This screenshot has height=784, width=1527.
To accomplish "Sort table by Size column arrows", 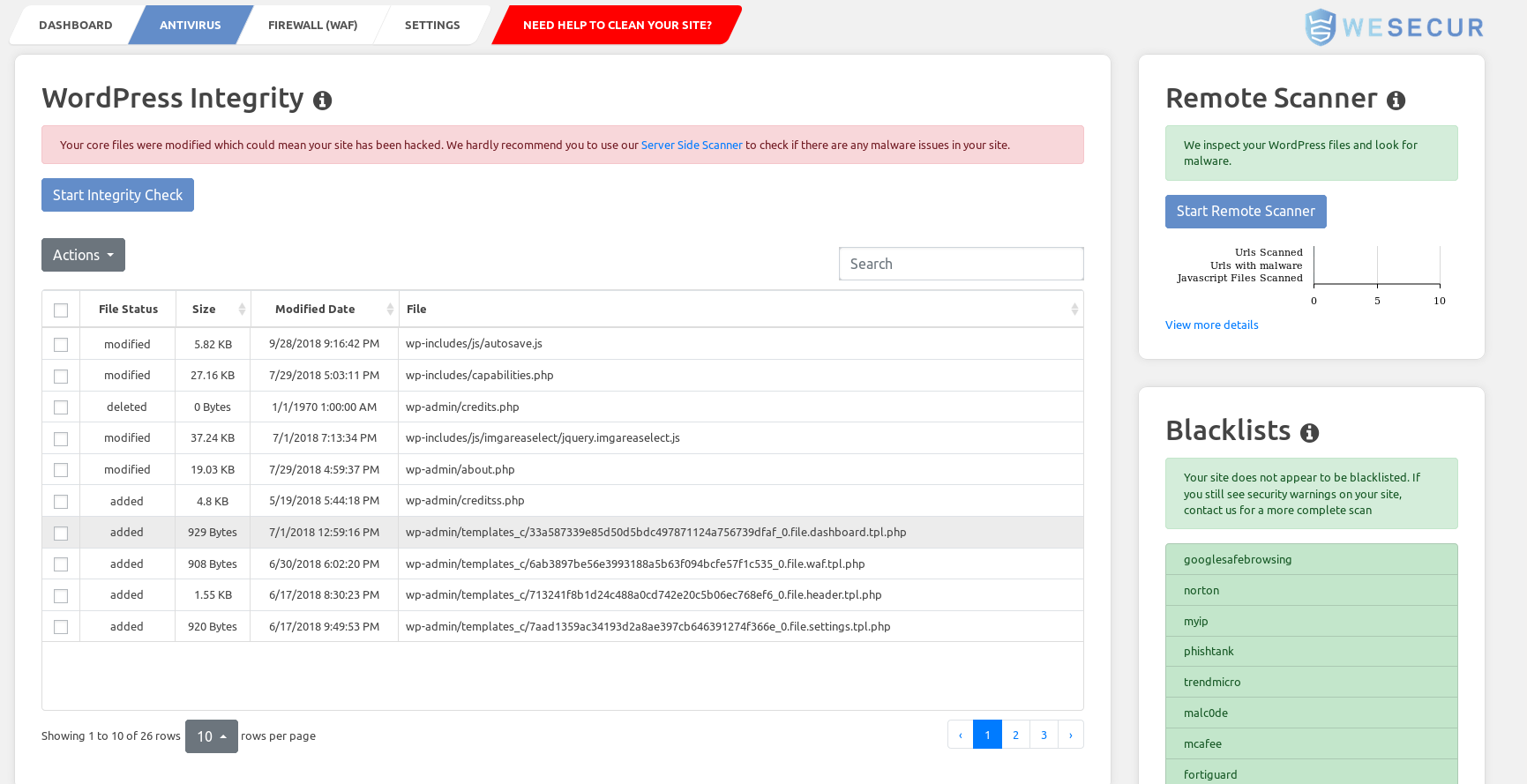I will [x=242, y=310].
